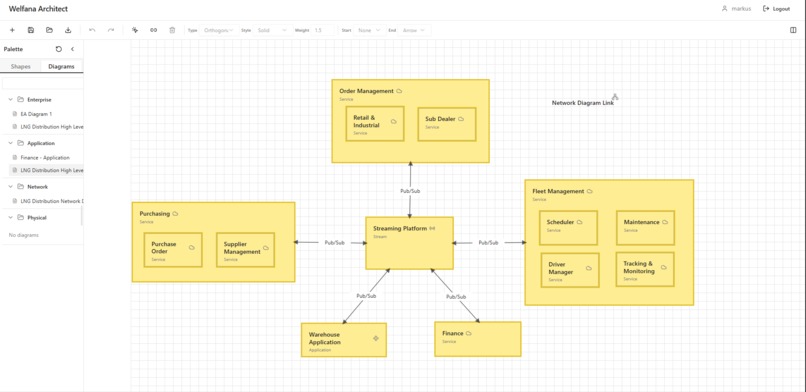Click the cloud icon on Purchase Order
This screenshot has height=392, width=806.
[x=192, y=248]
